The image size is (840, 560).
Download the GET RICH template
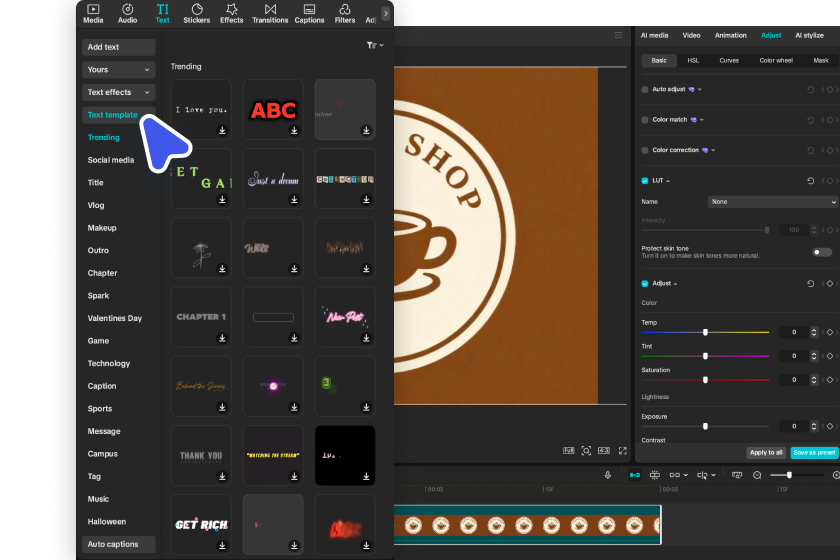pos(222,546)
